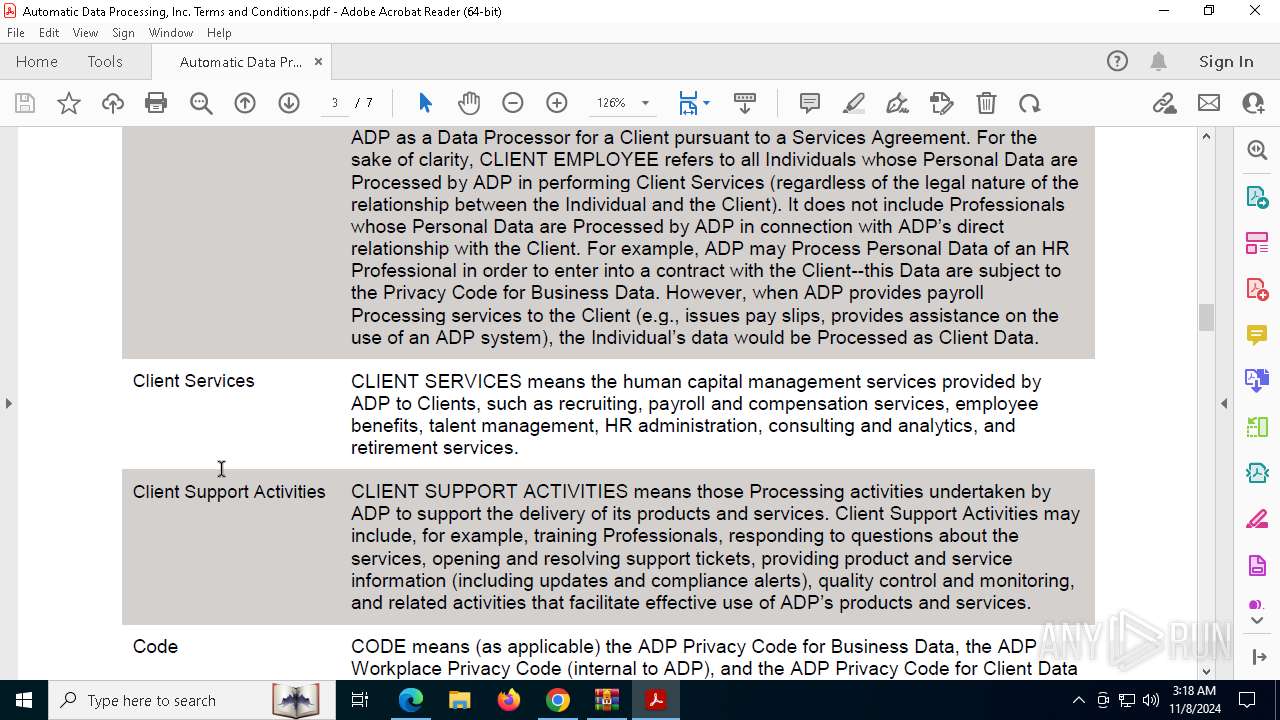Open Microsoft Edge from taskbar
The height and width of the screenshot is (720, 1280).
pos(411,700)
